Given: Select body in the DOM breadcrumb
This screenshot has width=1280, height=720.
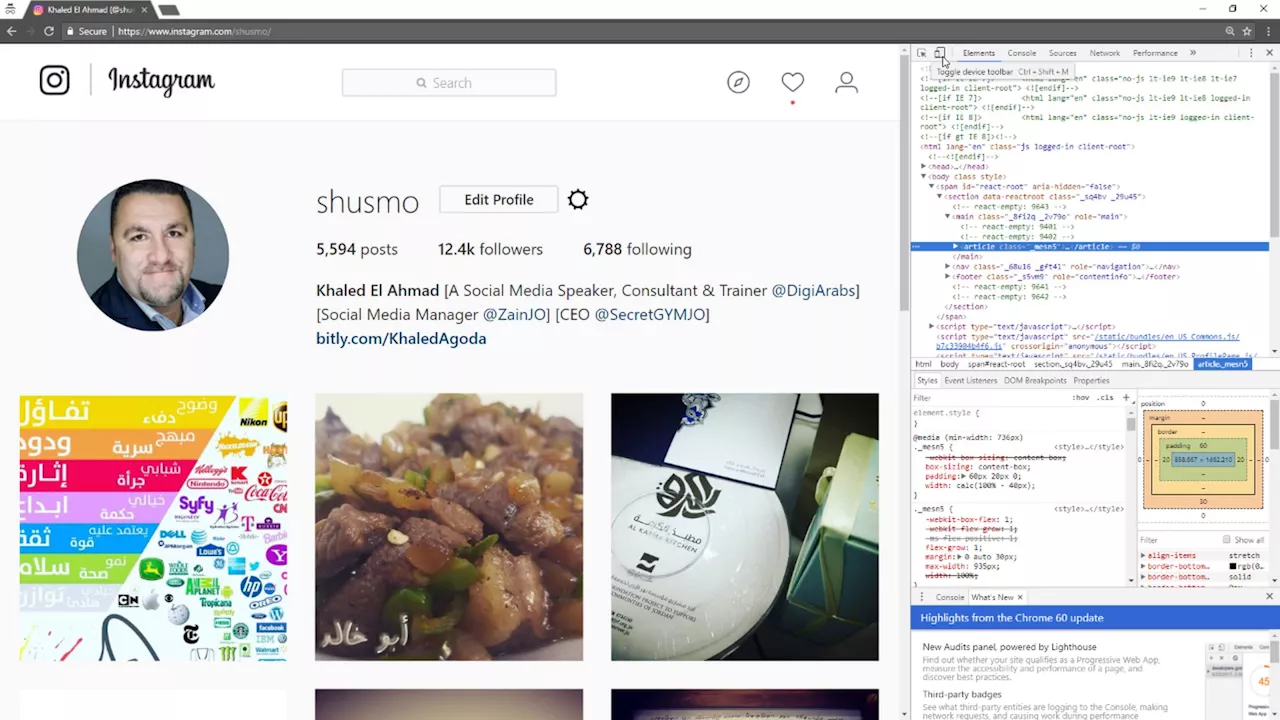Looking at the screenshot, I should pyautogui.click(x=949, y=365).
